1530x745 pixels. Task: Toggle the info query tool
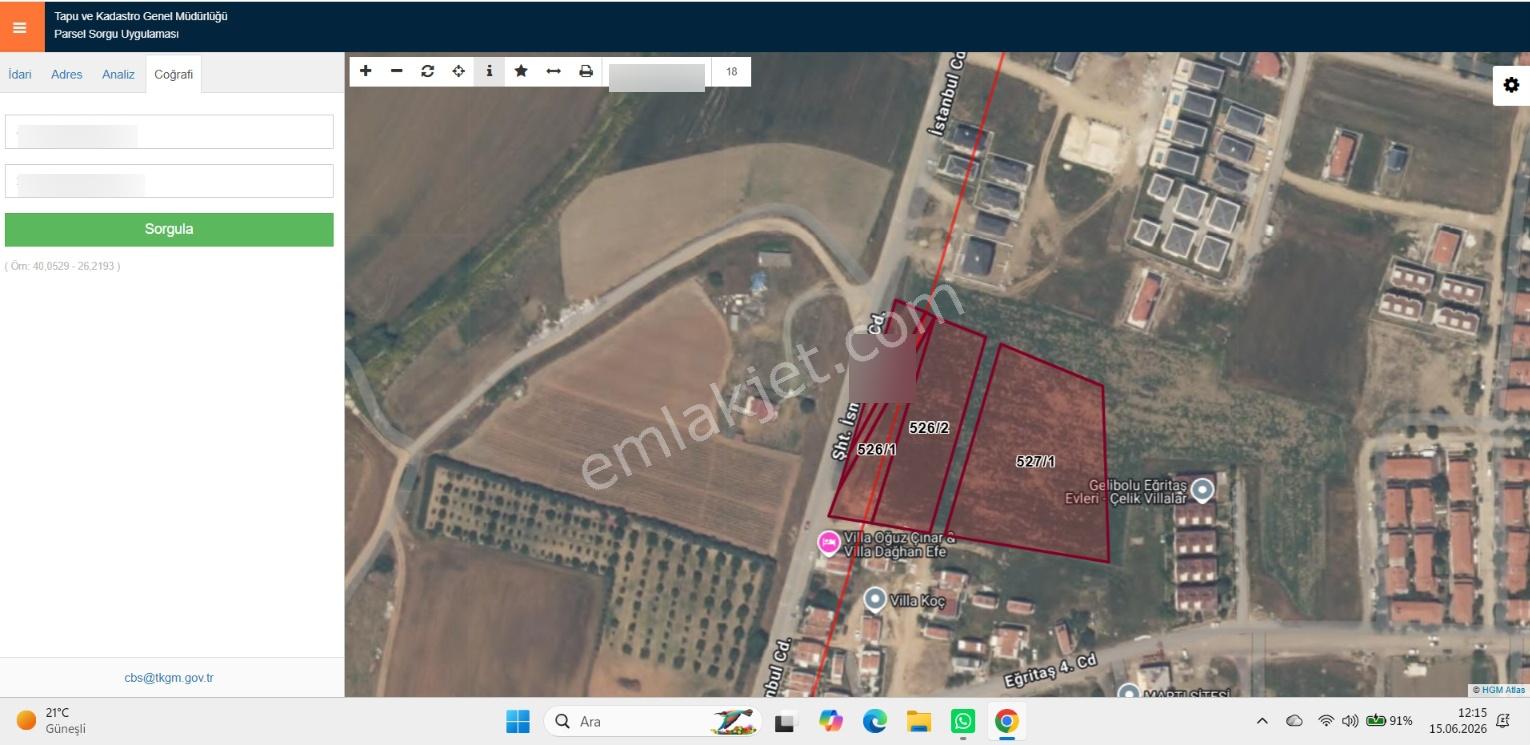pos(489,71)
